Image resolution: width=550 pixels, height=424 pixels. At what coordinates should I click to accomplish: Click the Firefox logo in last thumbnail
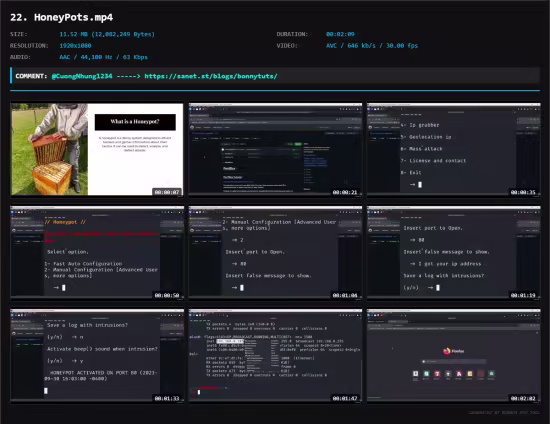click(447, 351)
